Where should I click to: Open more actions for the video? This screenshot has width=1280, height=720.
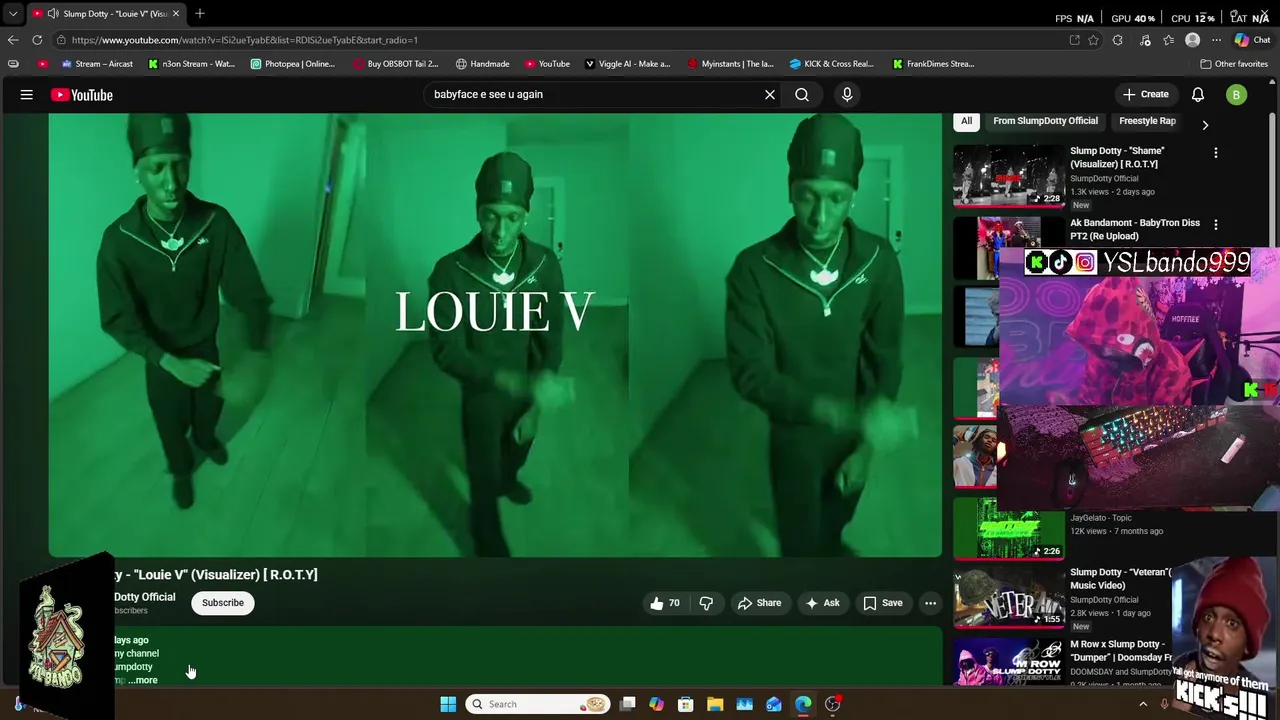point(930,603)
